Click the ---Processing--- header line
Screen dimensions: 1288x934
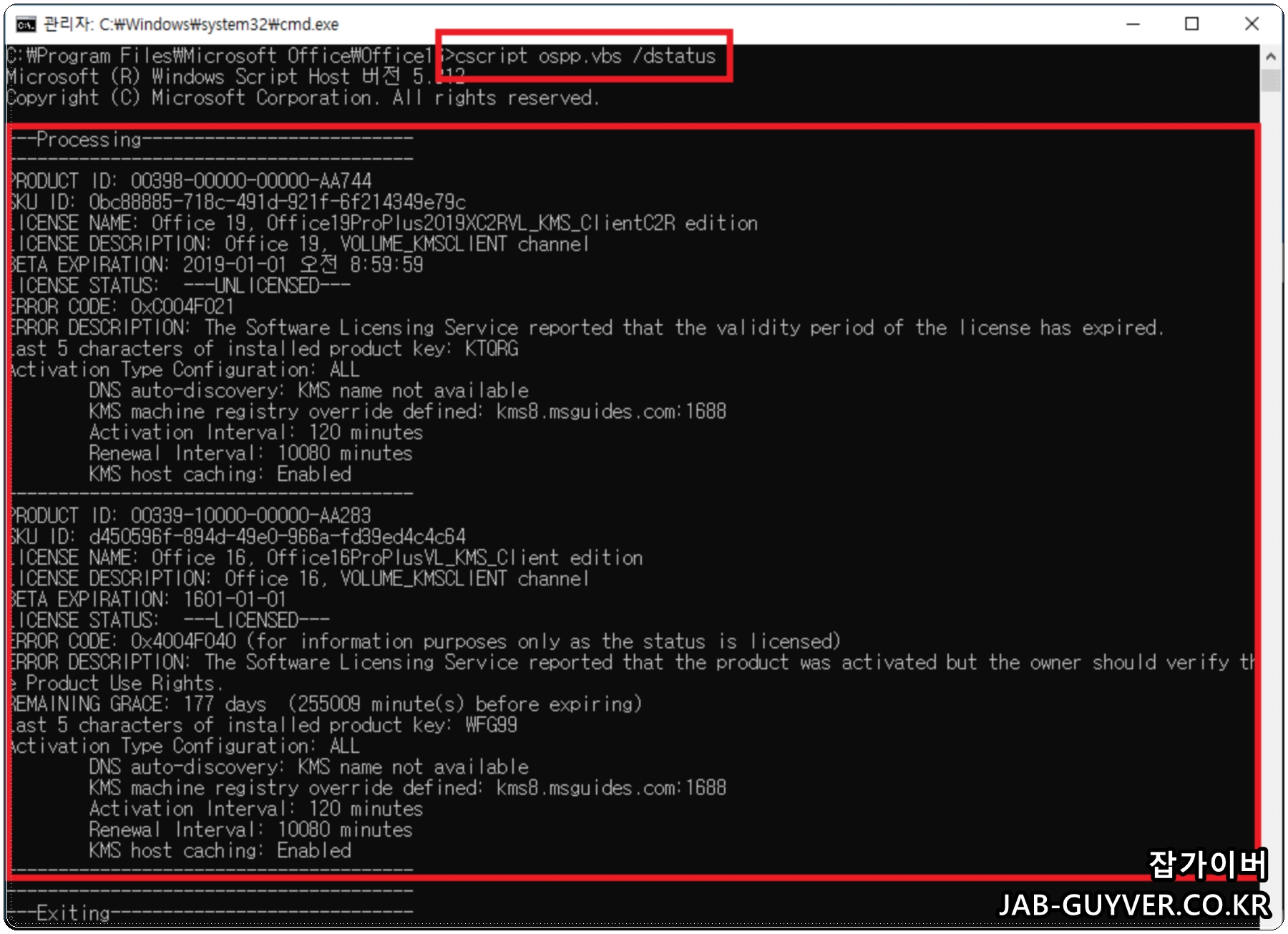(211, 140)
